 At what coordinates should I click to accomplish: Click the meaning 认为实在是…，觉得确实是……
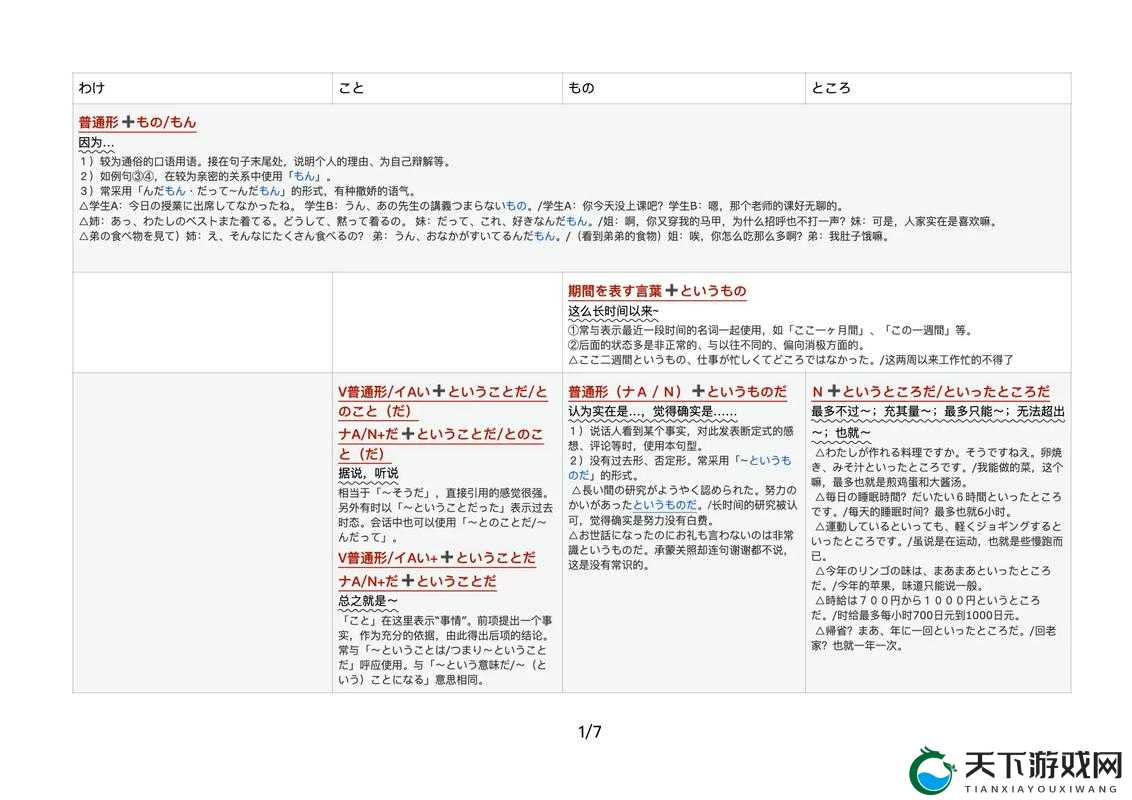click(x=652, y=412)
